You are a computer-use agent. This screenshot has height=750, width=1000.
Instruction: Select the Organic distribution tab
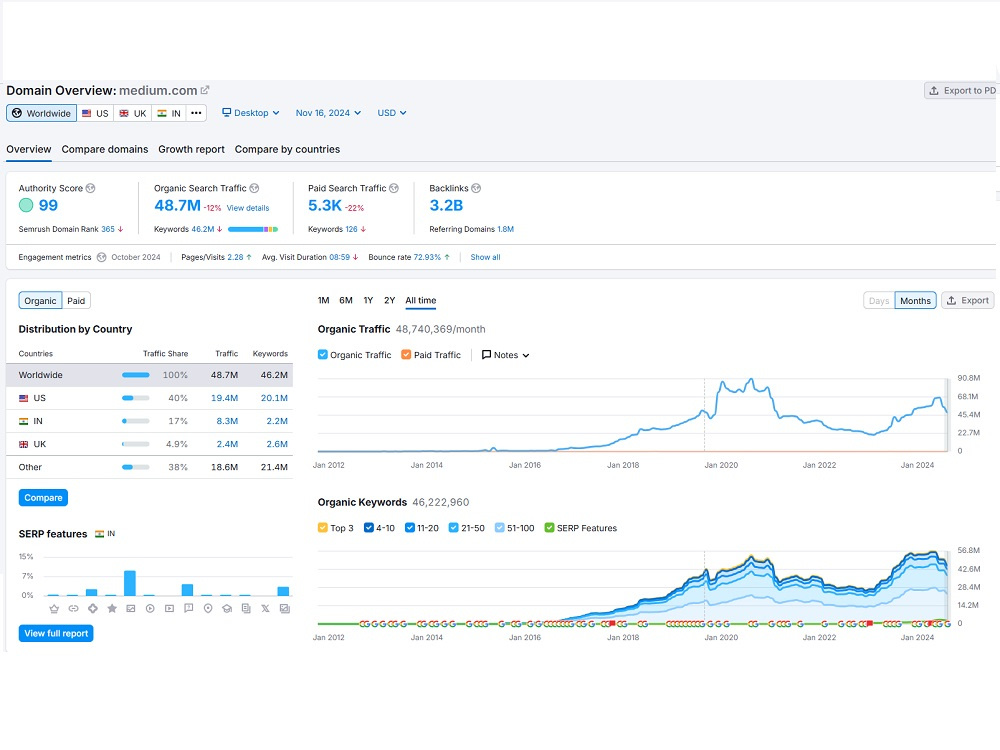pyautogui.click(x=40, y=300)
